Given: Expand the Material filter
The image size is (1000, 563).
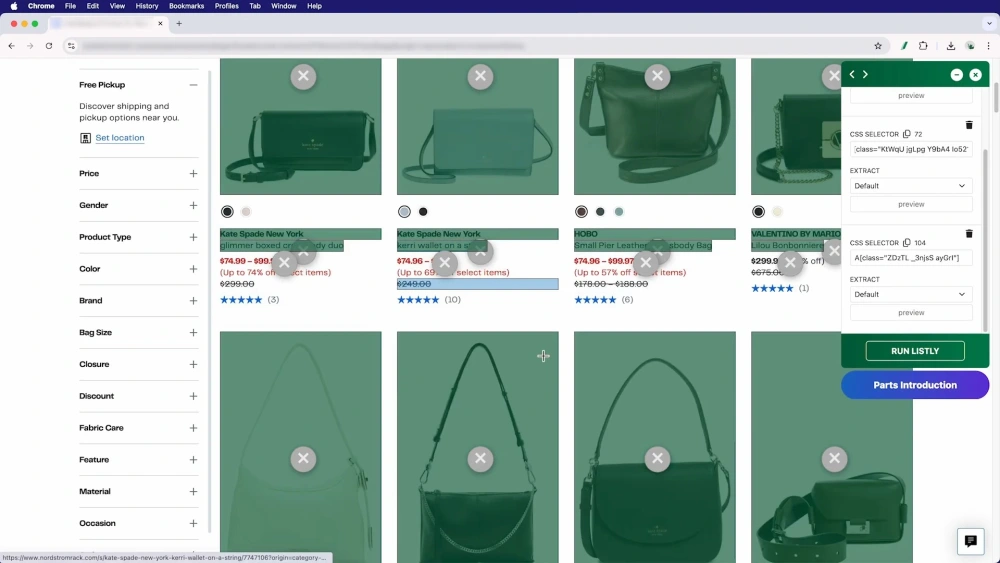Looking at the screenshot, I should click(x=193, y=492).
